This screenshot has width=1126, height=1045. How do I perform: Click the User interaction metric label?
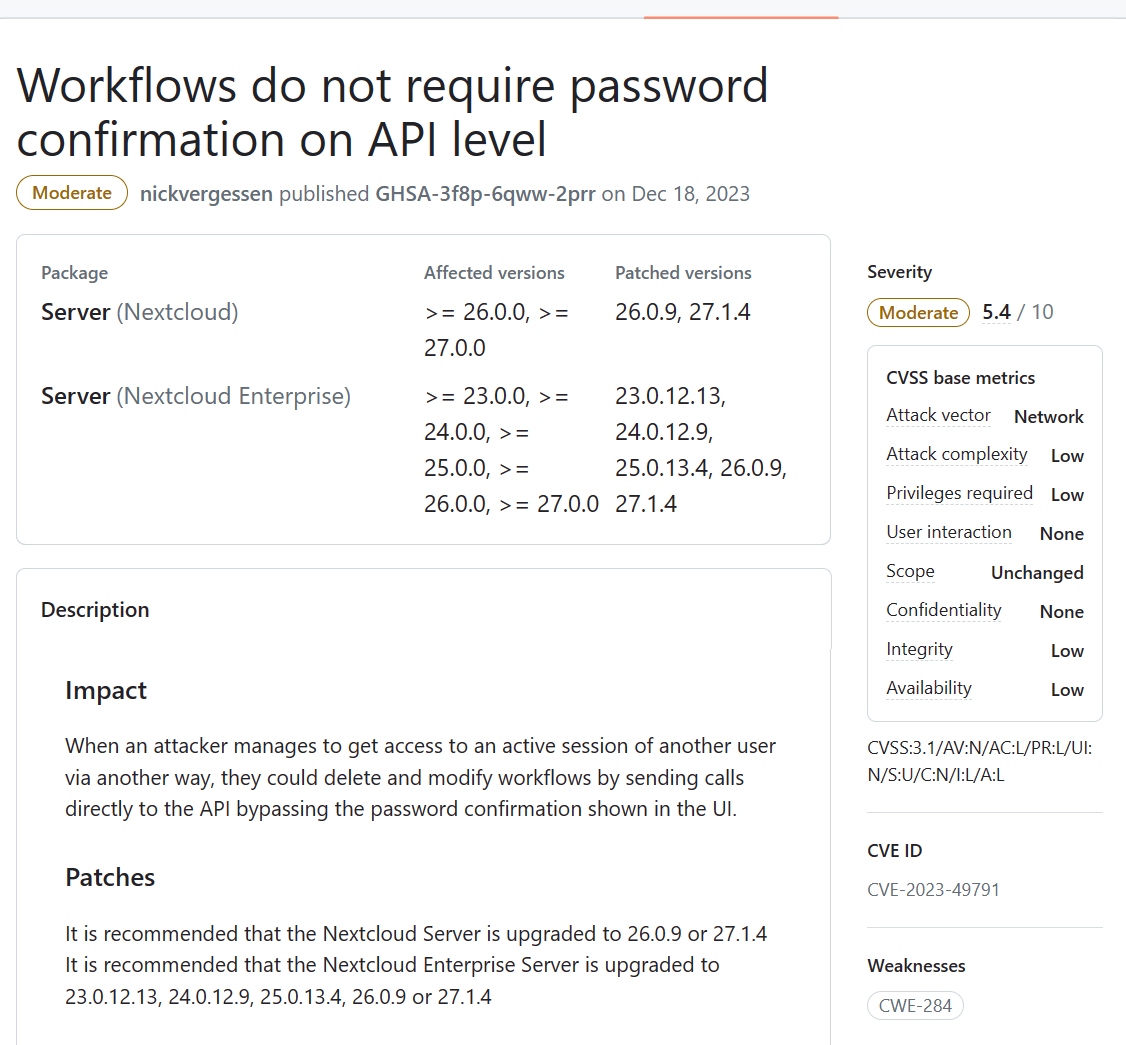949,532
